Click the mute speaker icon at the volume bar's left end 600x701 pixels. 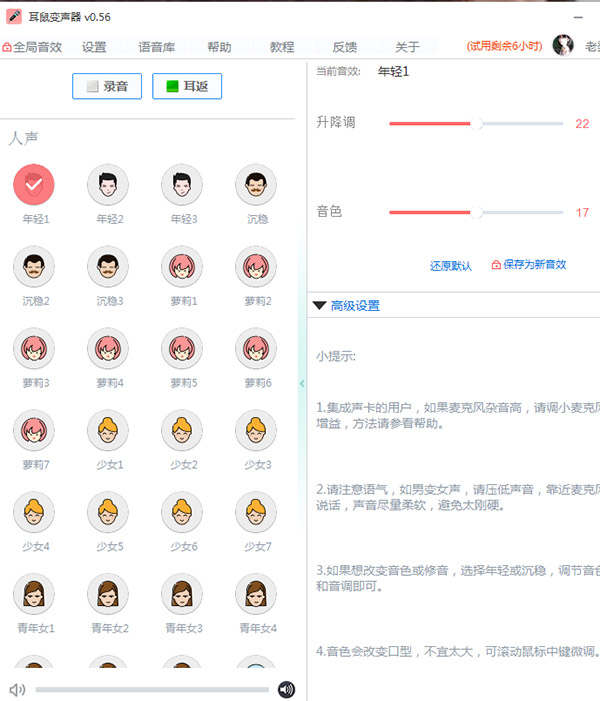(17, 690)
